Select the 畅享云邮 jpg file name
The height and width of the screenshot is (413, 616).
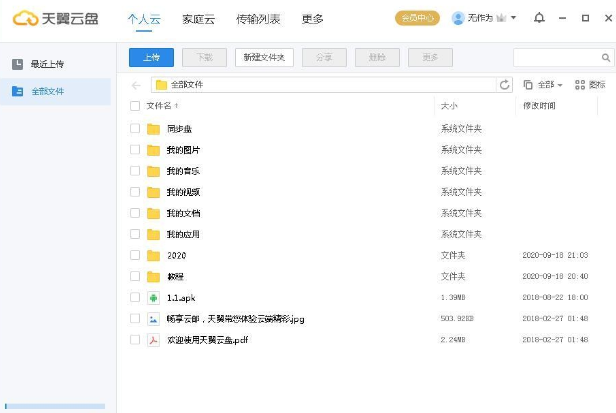[235, 319]
